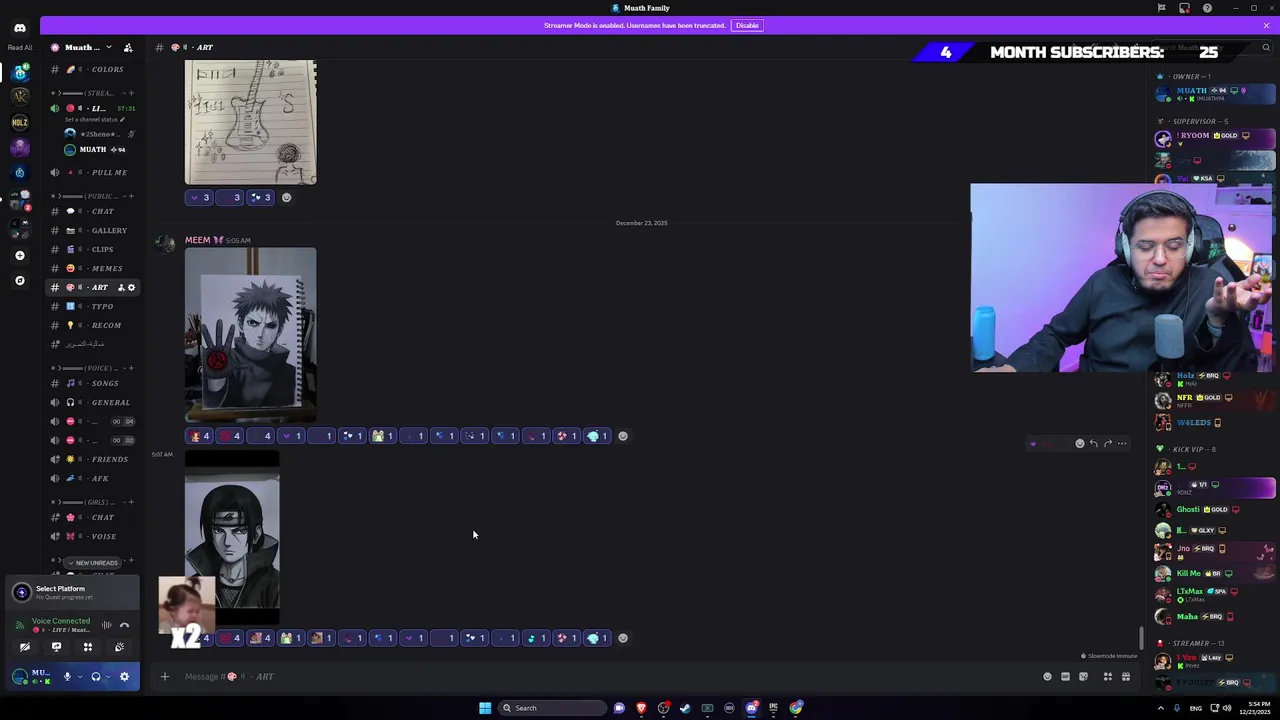The height and width of the screenshot is (720, 1280).
Task: Click MEEM username on the message
Action: 197,240
